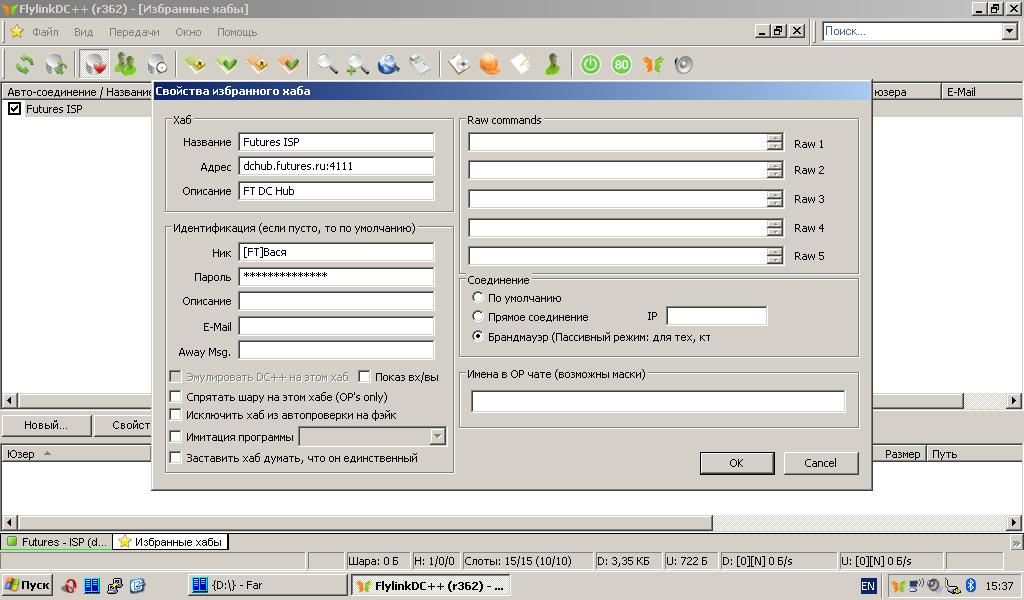This screenshot has width=1024, height=600.
Task: Click the Raw 4 spin control
Action: pyautogui.click(x=775, y=227)
